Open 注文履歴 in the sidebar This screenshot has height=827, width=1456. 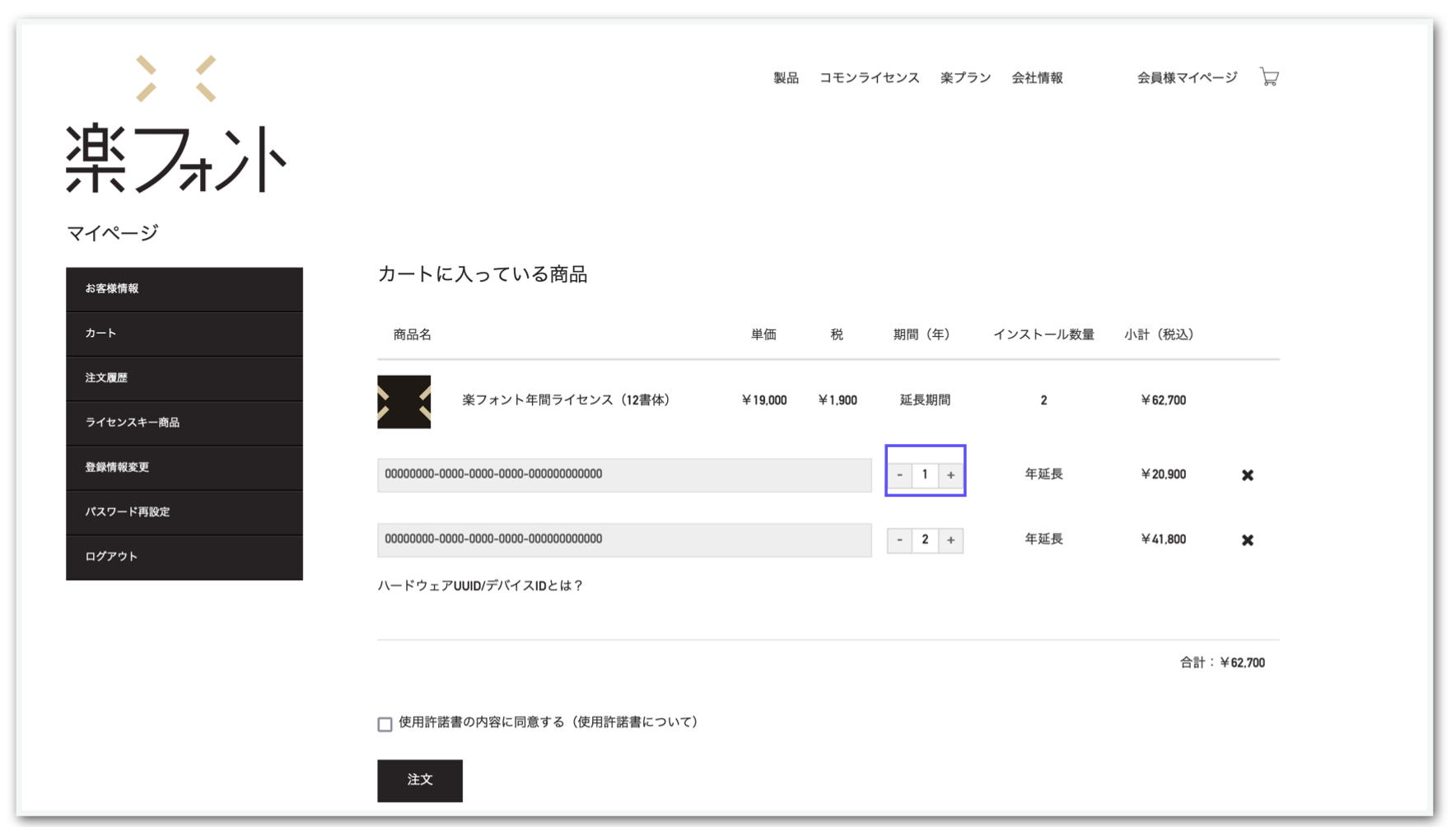pos(184,378)
